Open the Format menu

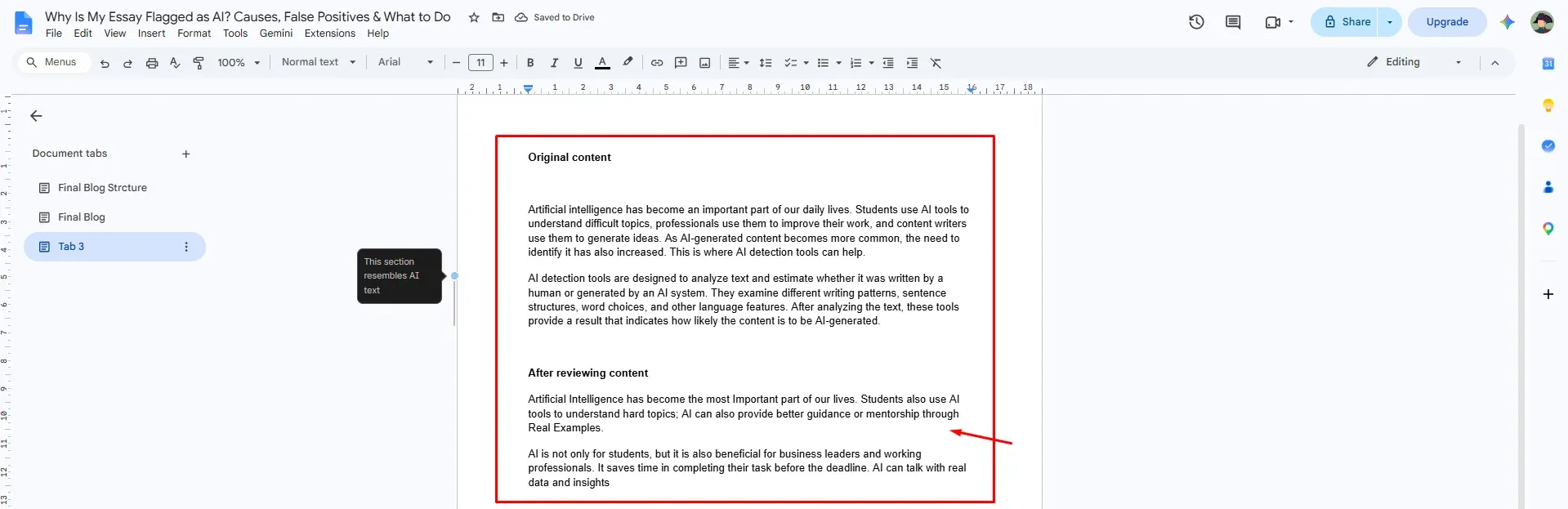pyautogui.click(x=194, y=33)
